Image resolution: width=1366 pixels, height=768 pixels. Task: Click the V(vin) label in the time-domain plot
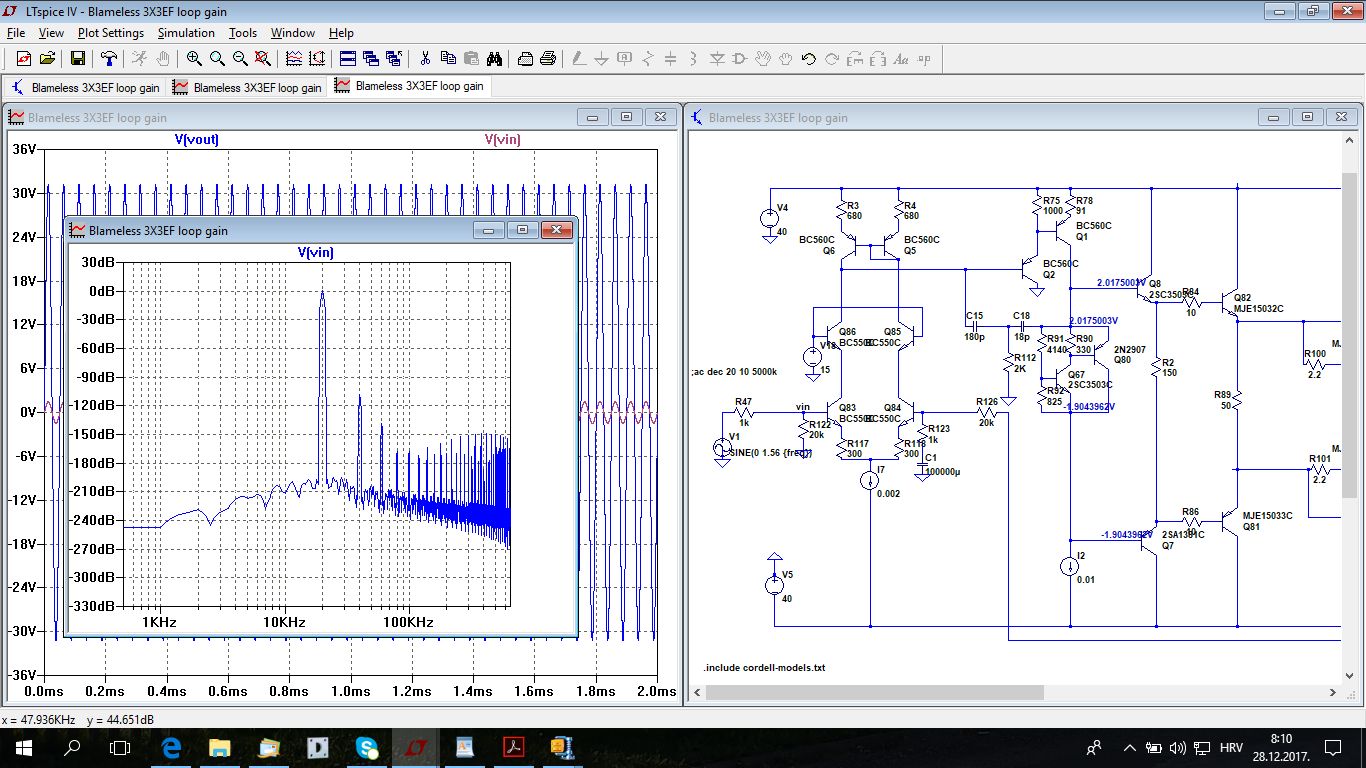point(502,139)
